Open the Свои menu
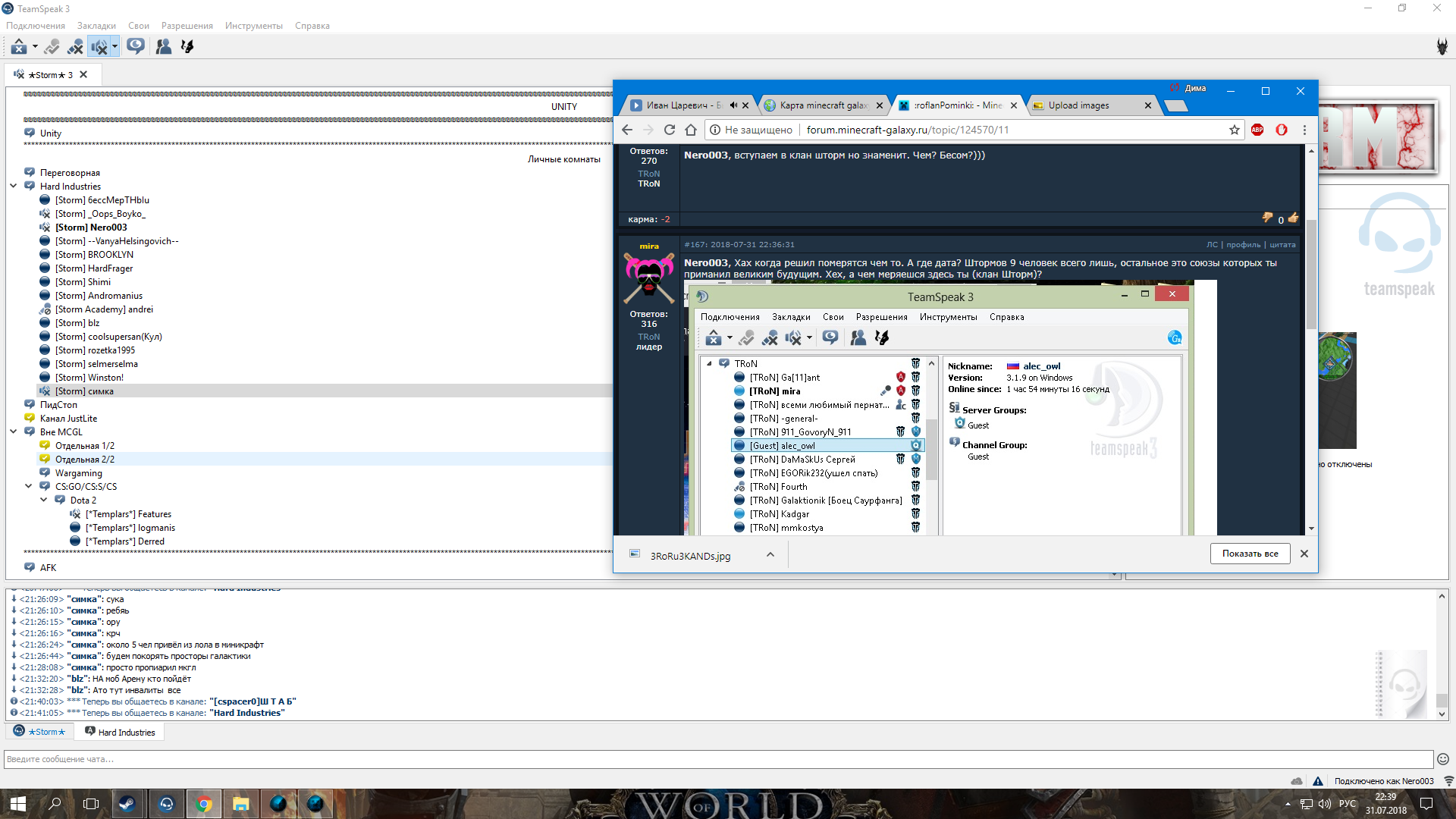 click(x=139, y=26)
